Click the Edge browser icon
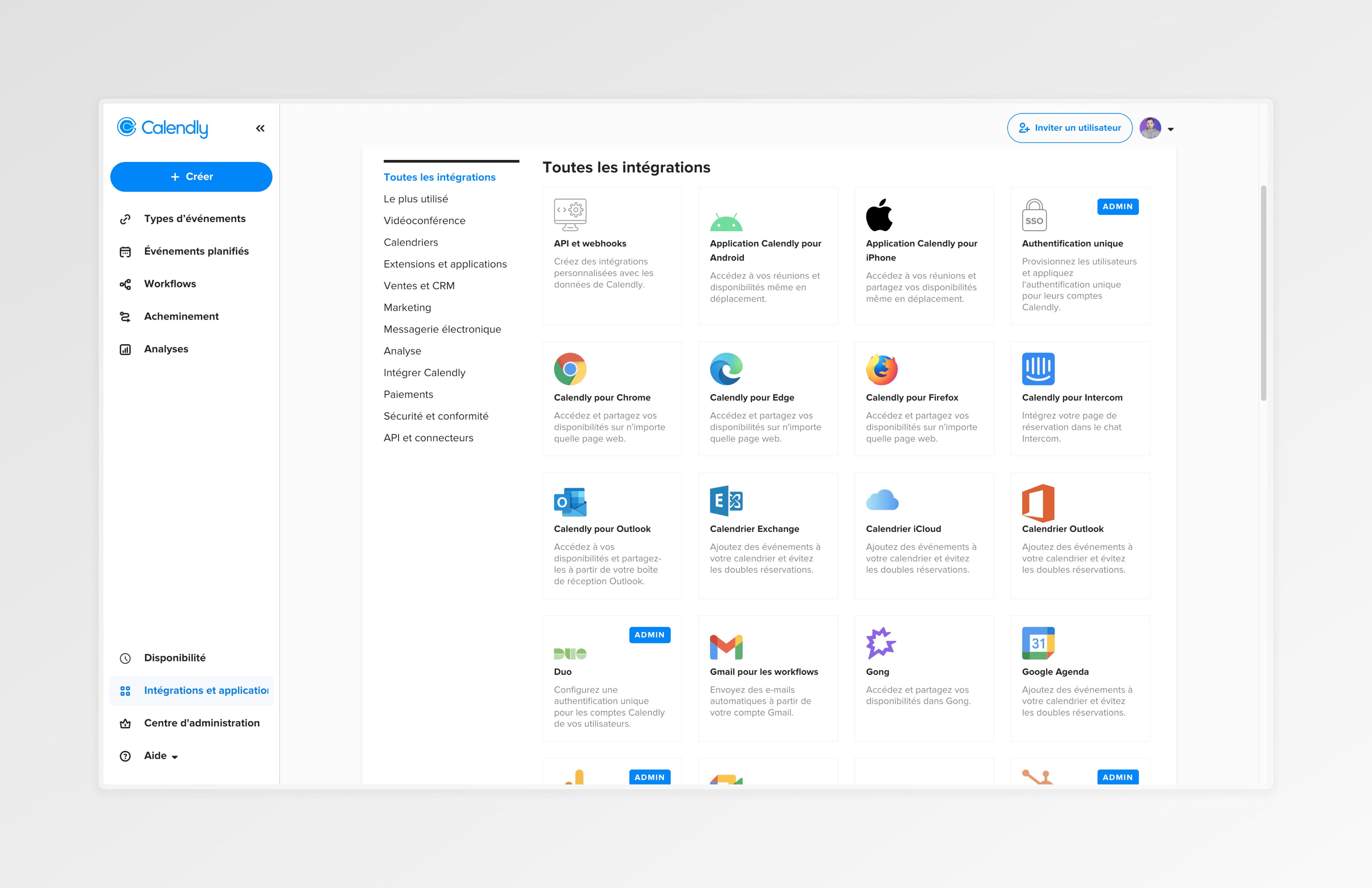Image resolution: width=1372 pixels, height=888 pixels. click(x=726, y=369)
